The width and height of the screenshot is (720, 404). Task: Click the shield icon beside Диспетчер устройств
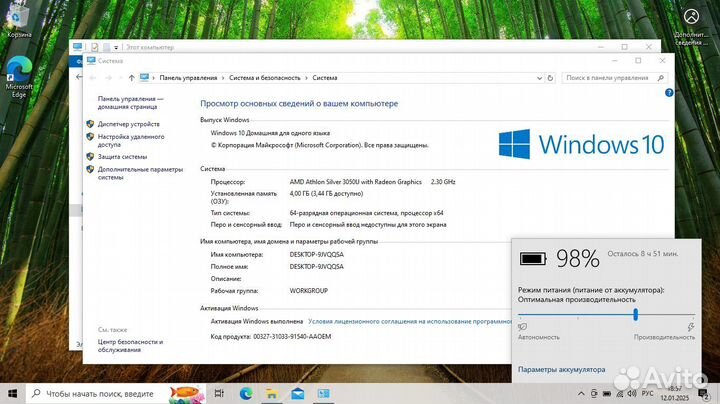pyautogui.click(x=90, y=124)
